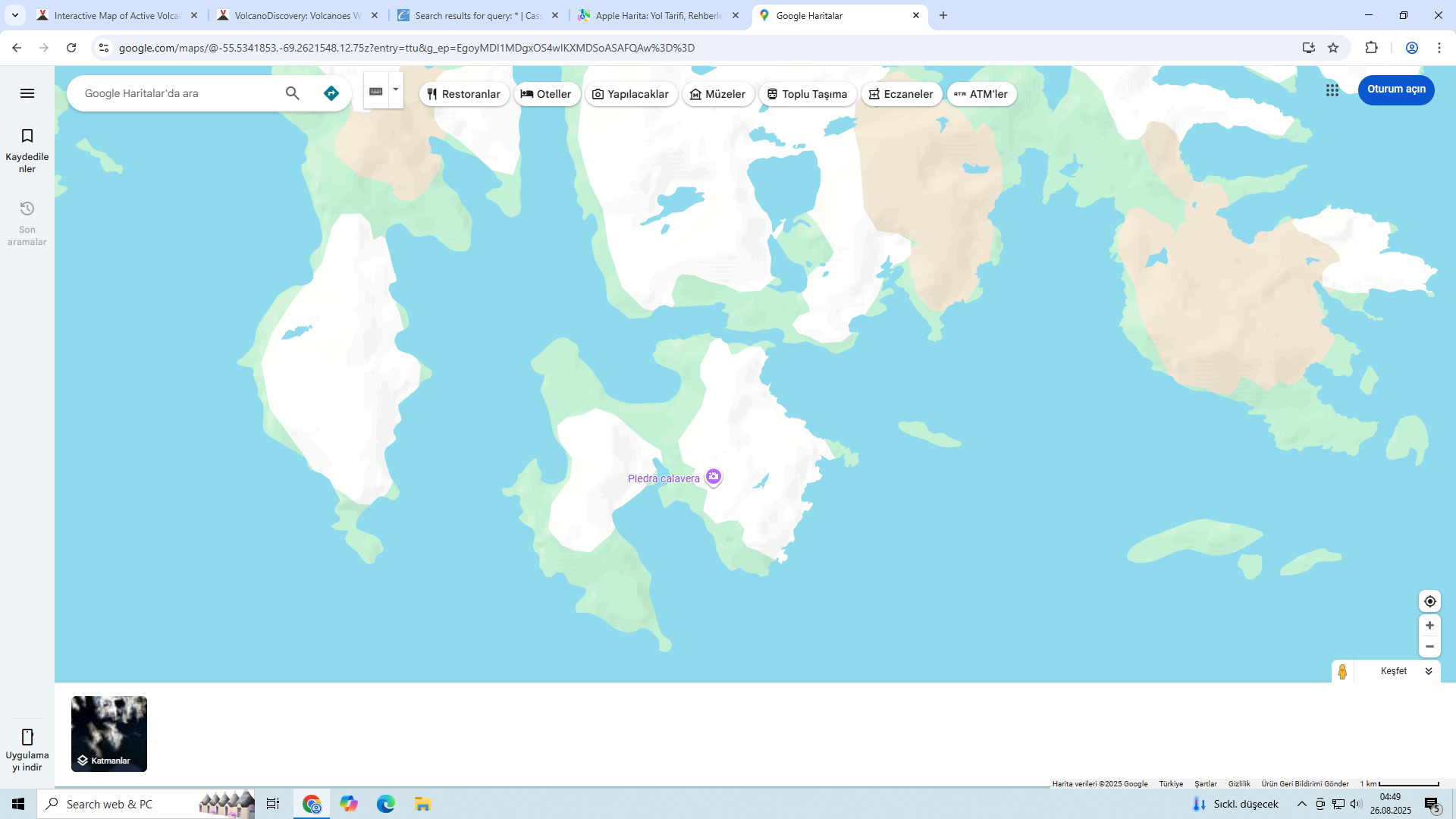Expand the Keşfet explore panel
Viewport: 1456px width, 819px height.
click(x=1429, y=671)
